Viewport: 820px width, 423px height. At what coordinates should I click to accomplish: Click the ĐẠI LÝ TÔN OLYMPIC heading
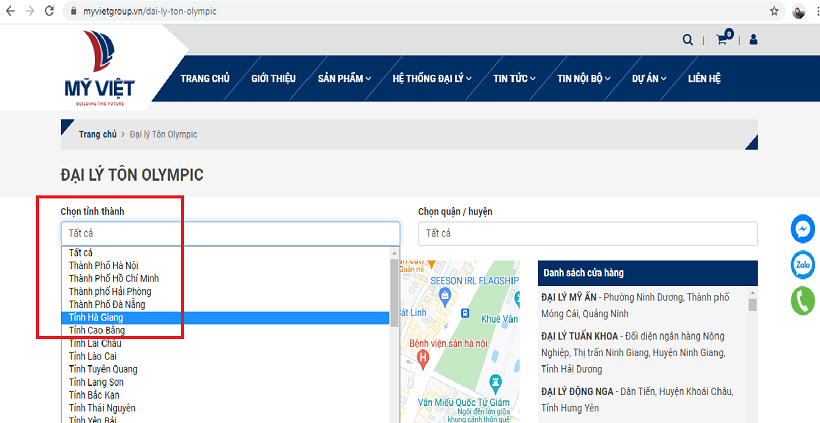(132, 175)
